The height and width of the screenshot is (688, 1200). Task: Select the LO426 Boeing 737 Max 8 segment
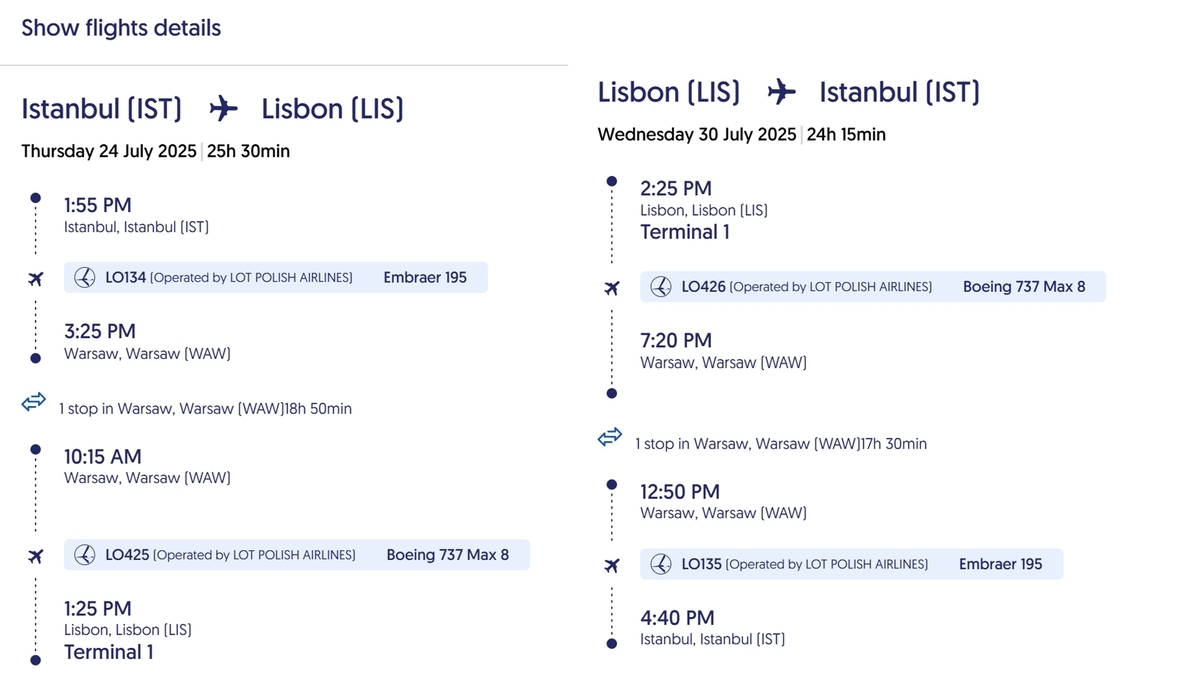(x=873, y=287)
